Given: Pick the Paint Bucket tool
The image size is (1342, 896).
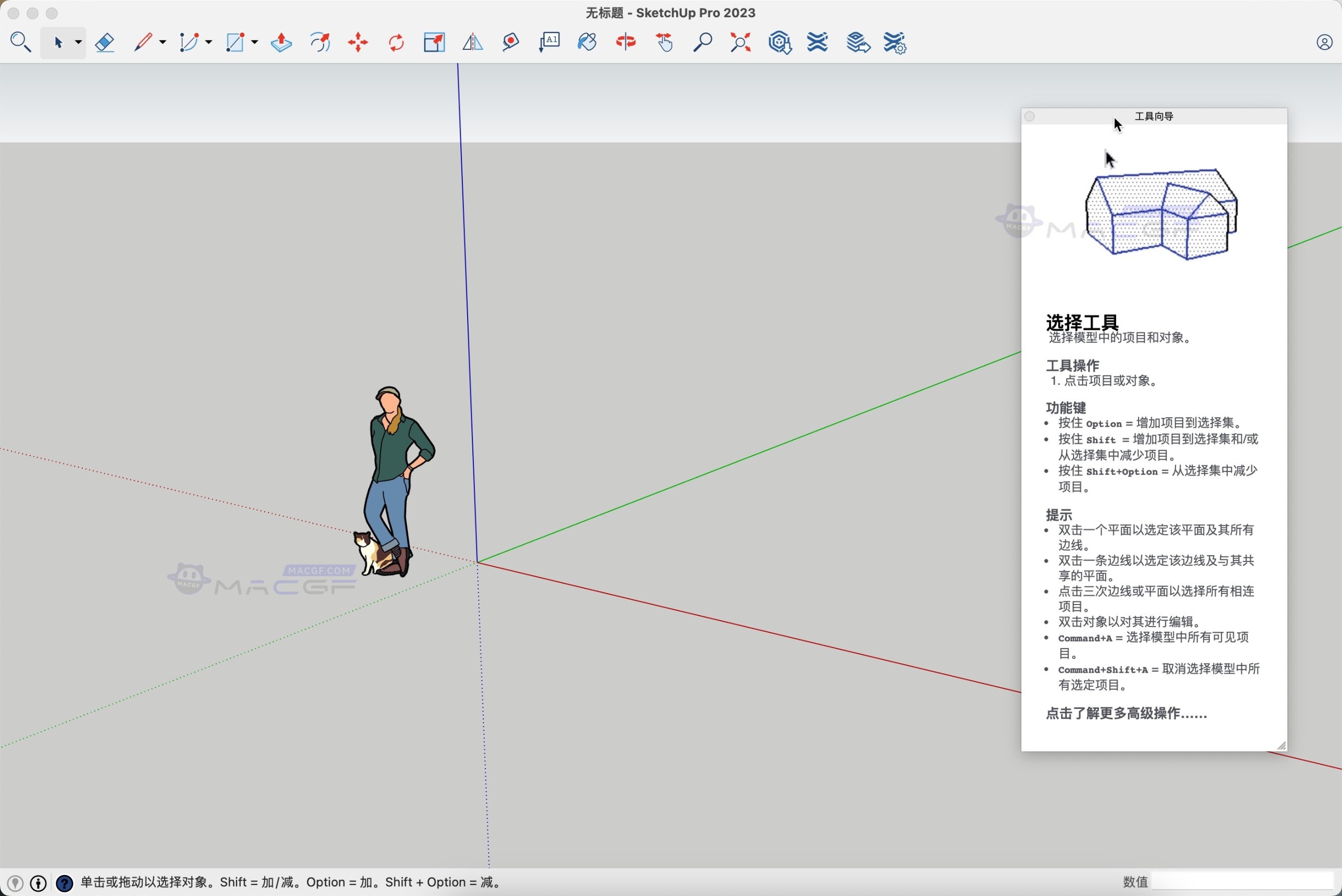Looking at the screenshot, I should [x=587, y=42].
